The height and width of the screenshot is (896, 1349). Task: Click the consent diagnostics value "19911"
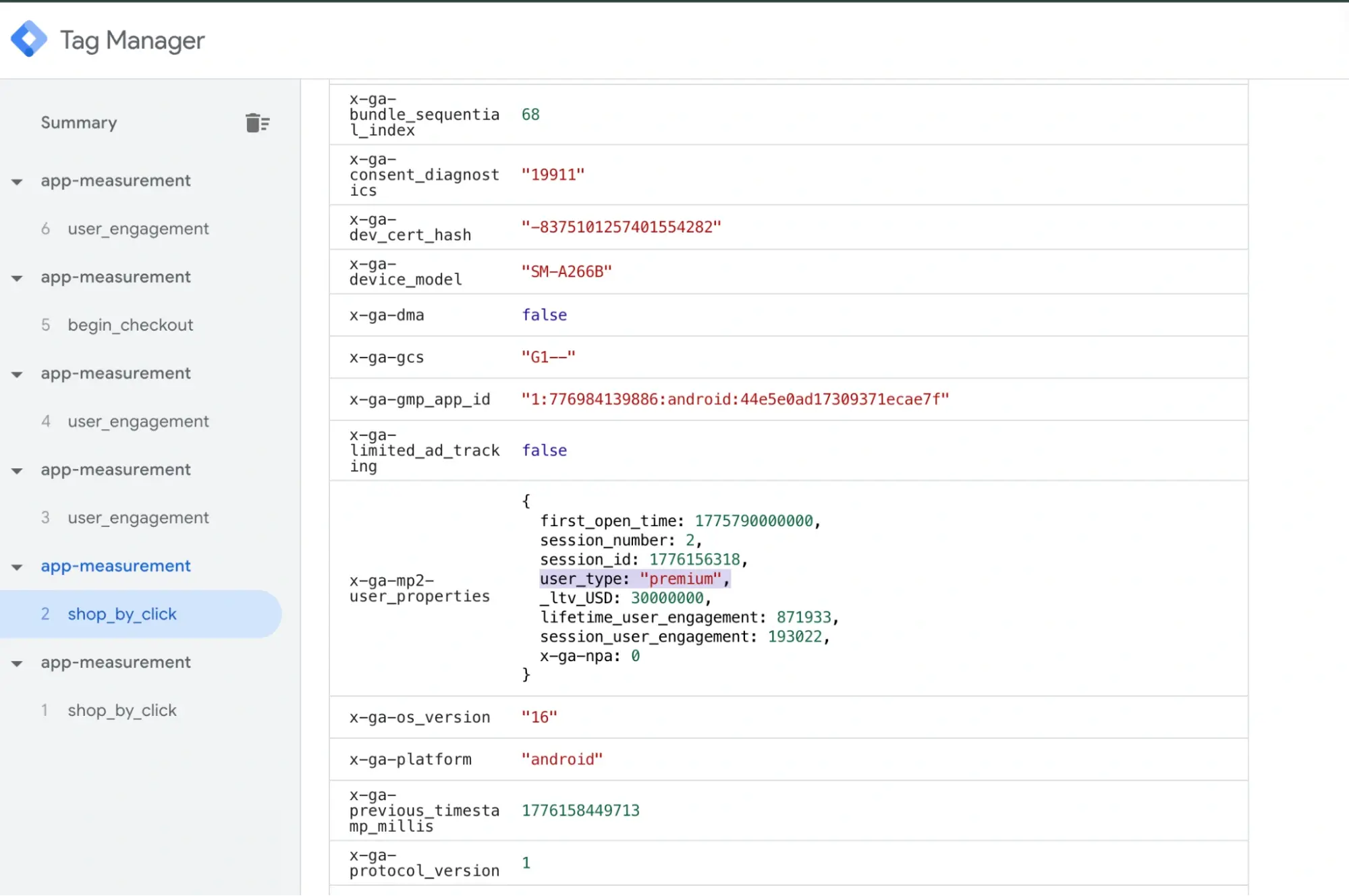pyautogui.click(x=553, y=175)
